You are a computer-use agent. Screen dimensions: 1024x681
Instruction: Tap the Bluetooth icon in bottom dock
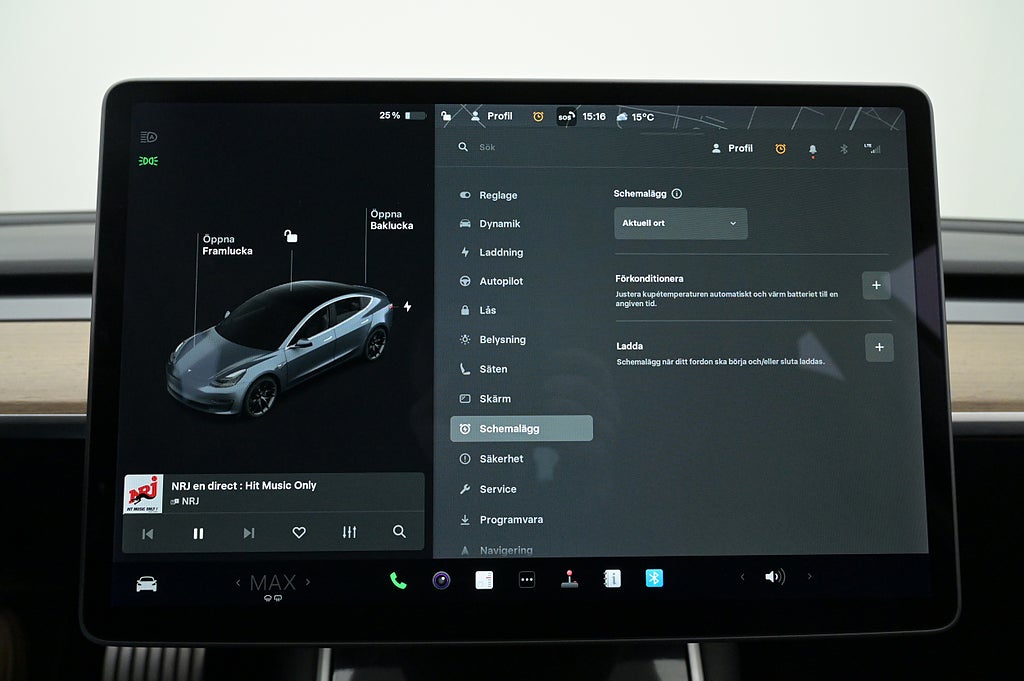[x=654, y=578]
